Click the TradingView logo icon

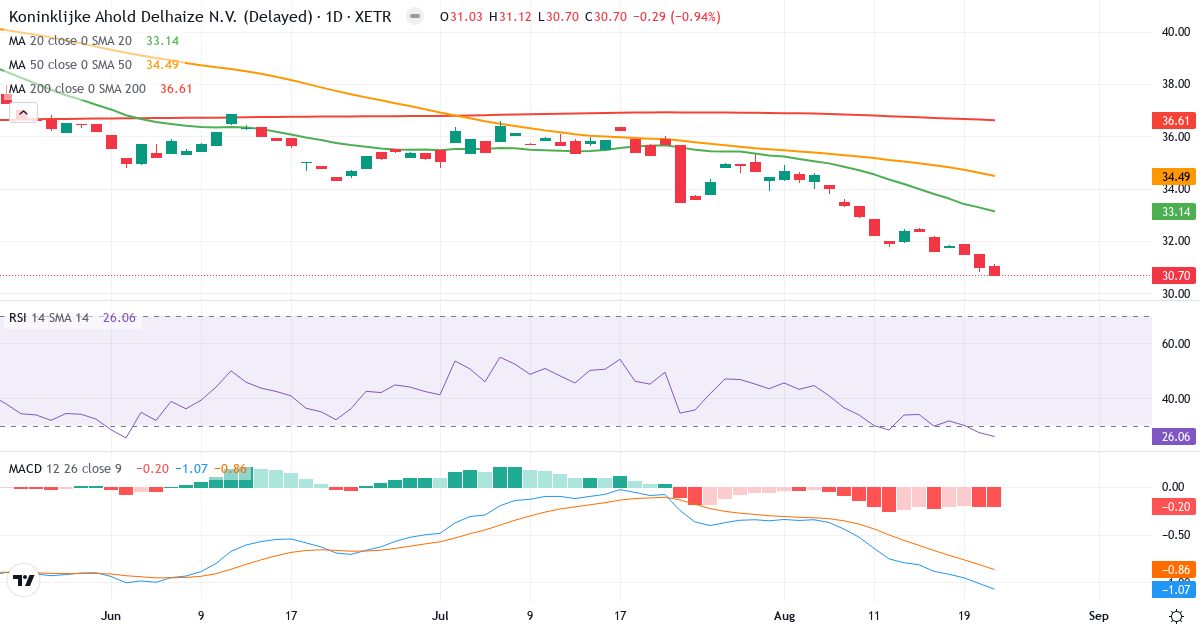point(25,580)
